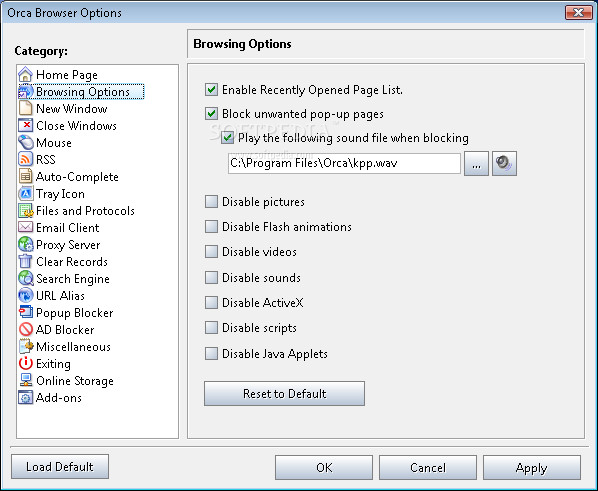Check Disable Java Applets
Viewport: 598px width, 491px height.
(x=211, y=354)
